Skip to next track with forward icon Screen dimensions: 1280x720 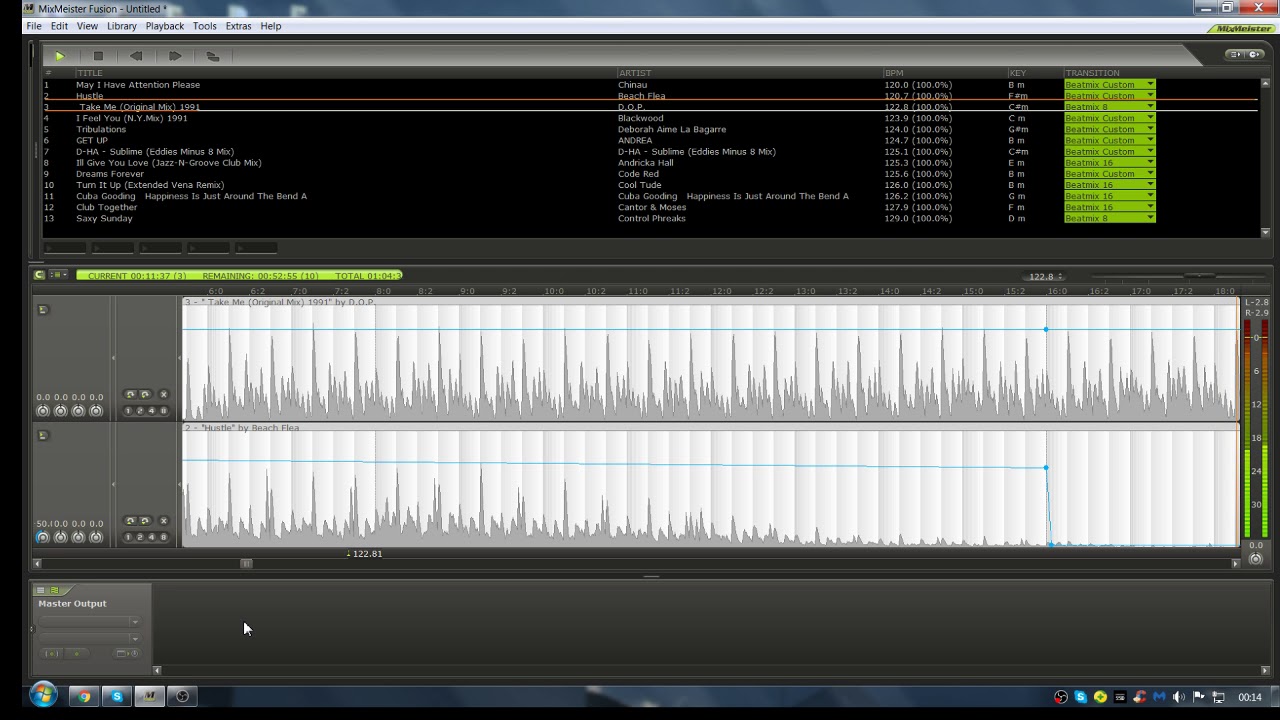pos(174,56)
